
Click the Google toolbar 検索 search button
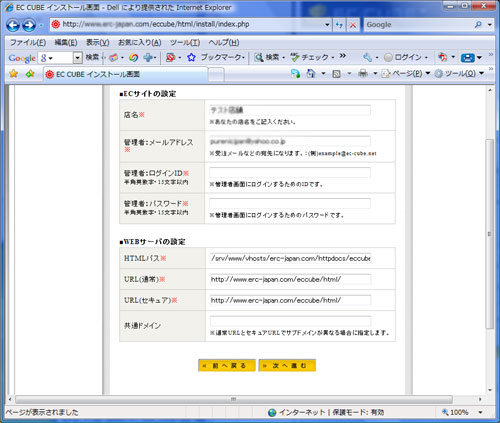92,57
